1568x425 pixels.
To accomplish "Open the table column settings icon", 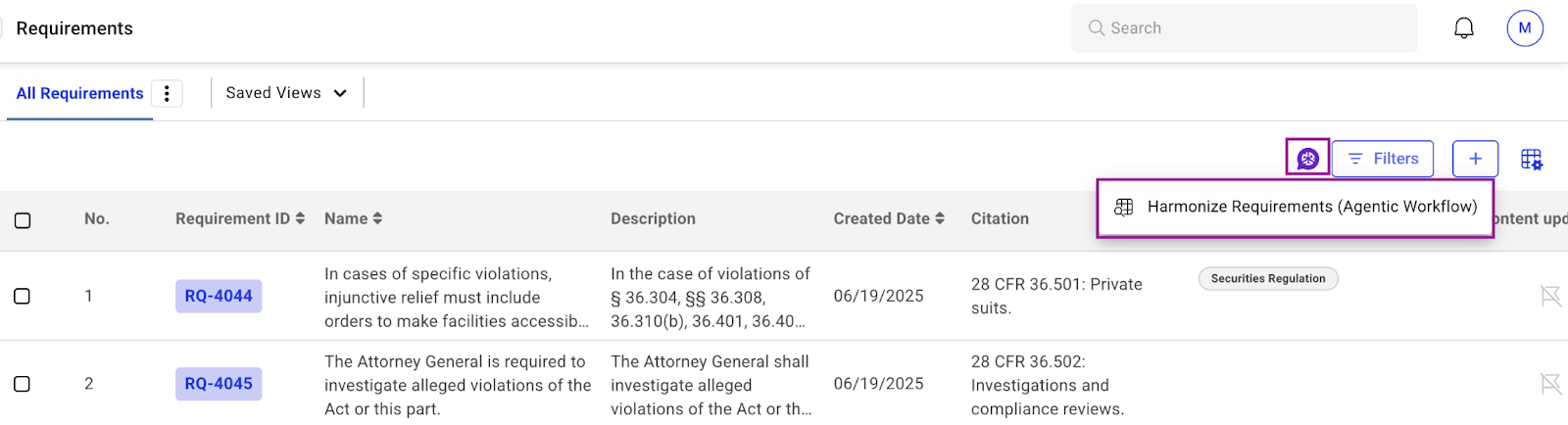I will pos(1531,159).
